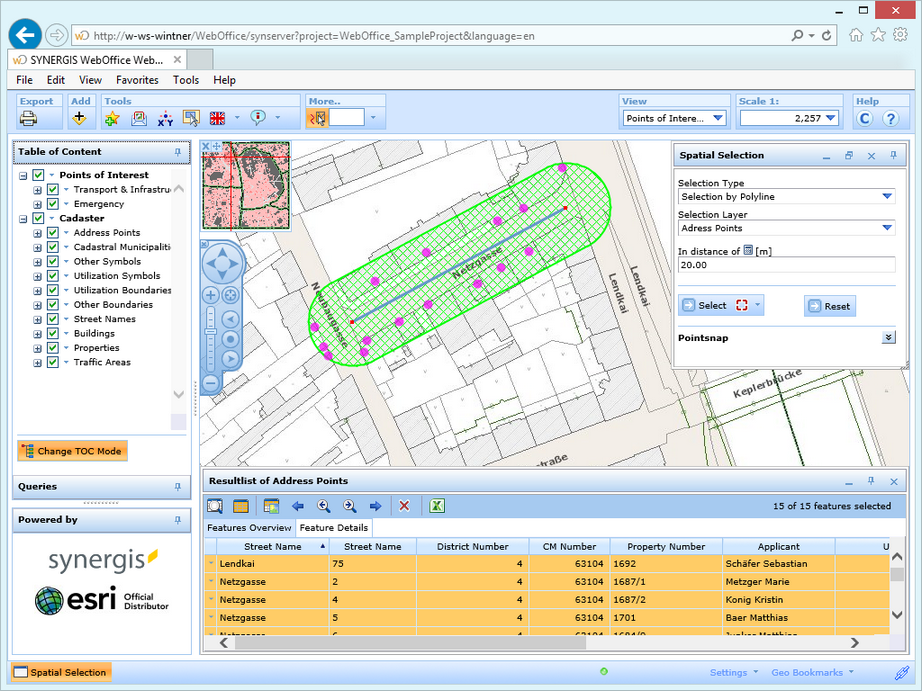Click the map zoom out minus button

pos(211,382)
